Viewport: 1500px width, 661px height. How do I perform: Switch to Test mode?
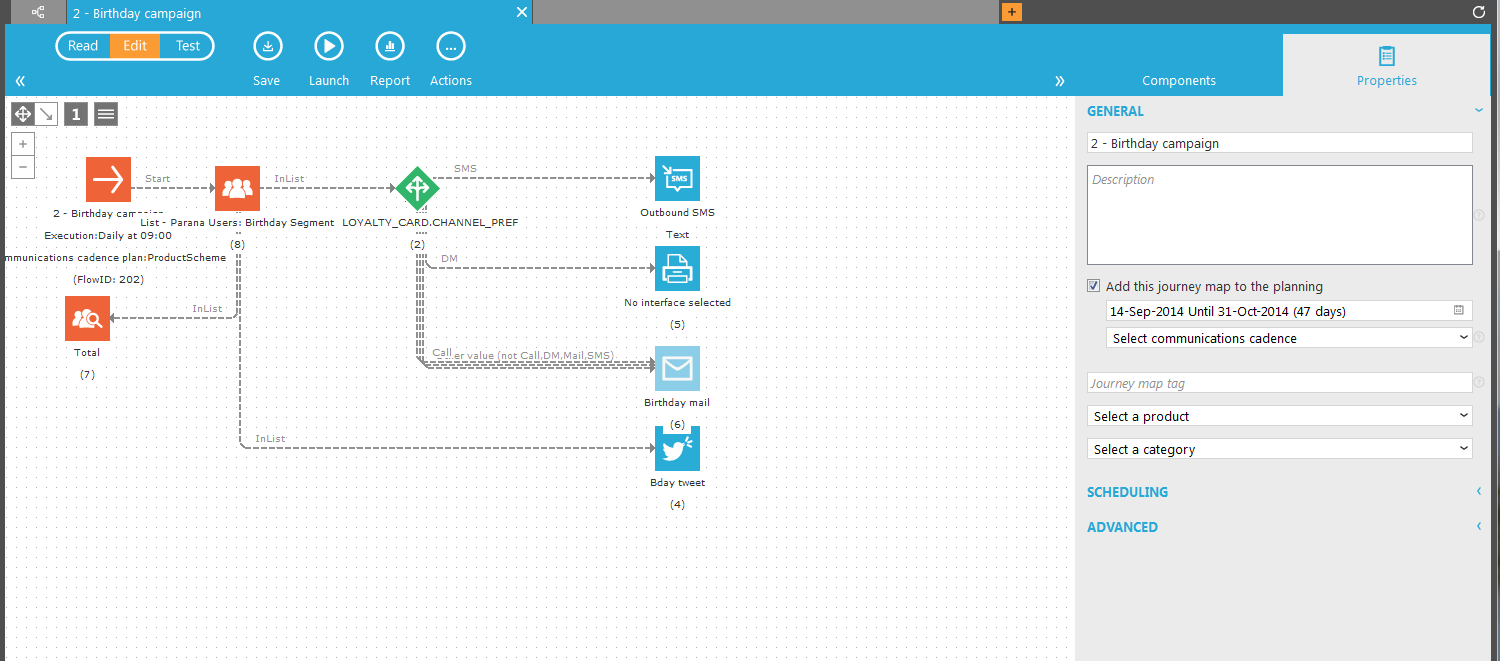[187, 46]
